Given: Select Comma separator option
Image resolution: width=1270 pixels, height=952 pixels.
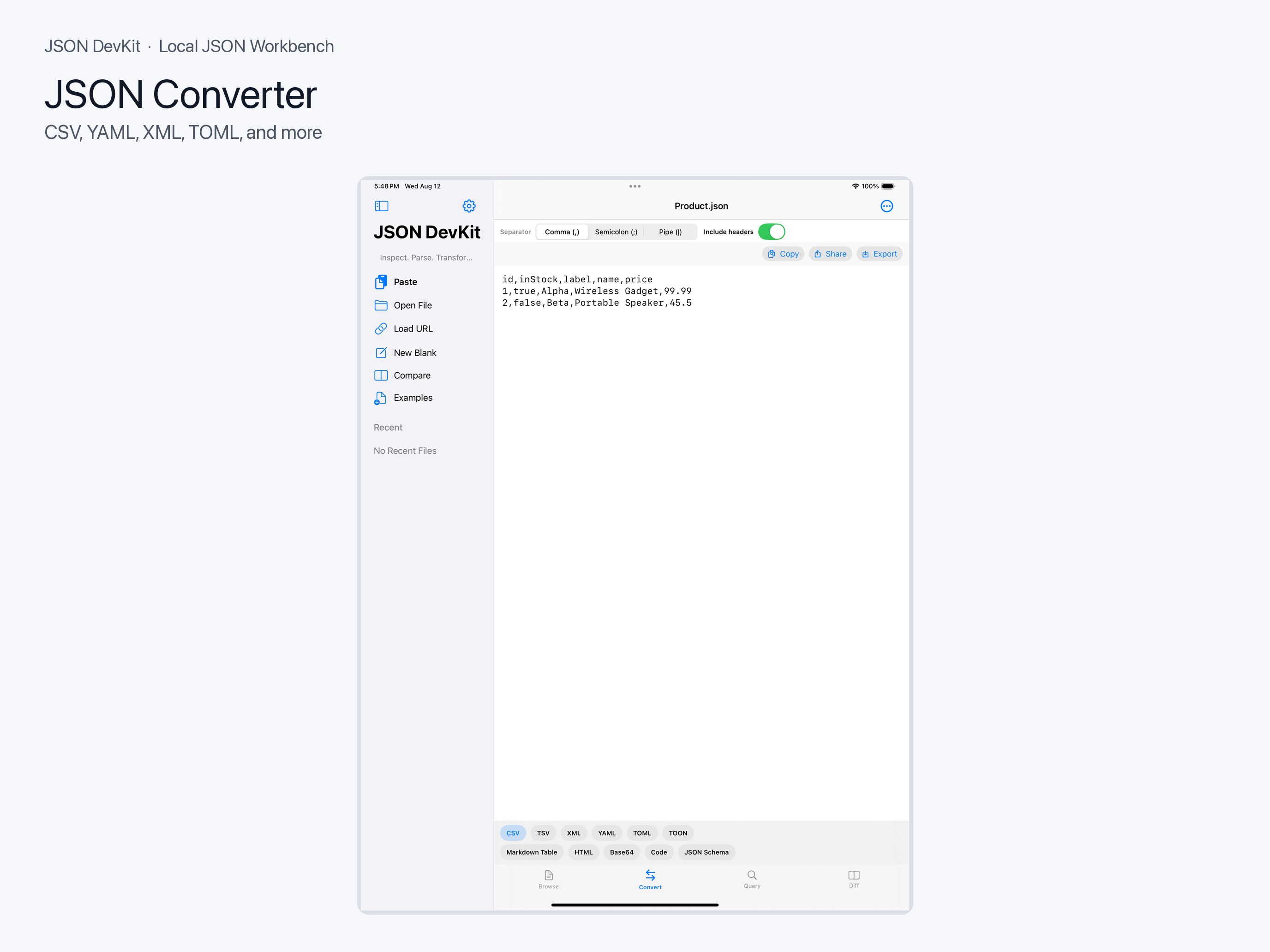Looking at the screenshot, I should pyautogui.click(x=562, y=232).
